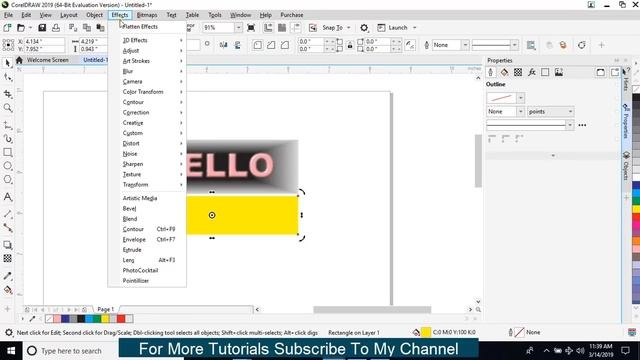Click green swatch in document palette
This screenshot has height=360, width=640.
click(x=97, y=319)
